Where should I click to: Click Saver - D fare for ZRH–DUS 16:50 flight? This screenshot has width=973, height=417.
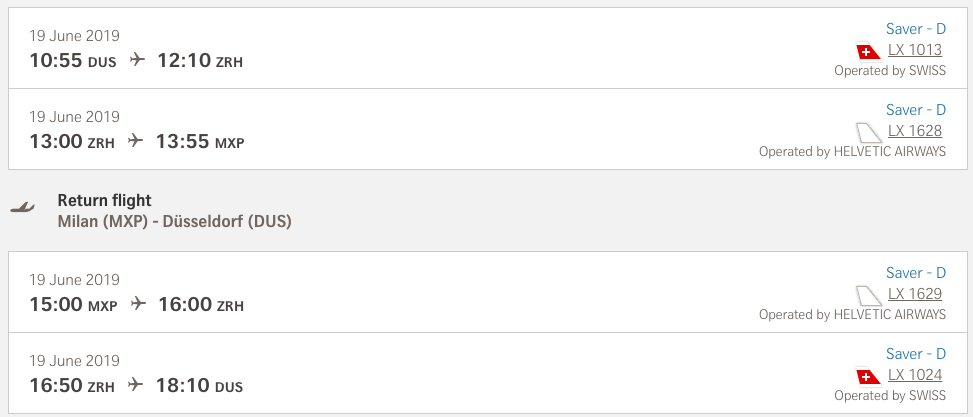click(915, 354)
